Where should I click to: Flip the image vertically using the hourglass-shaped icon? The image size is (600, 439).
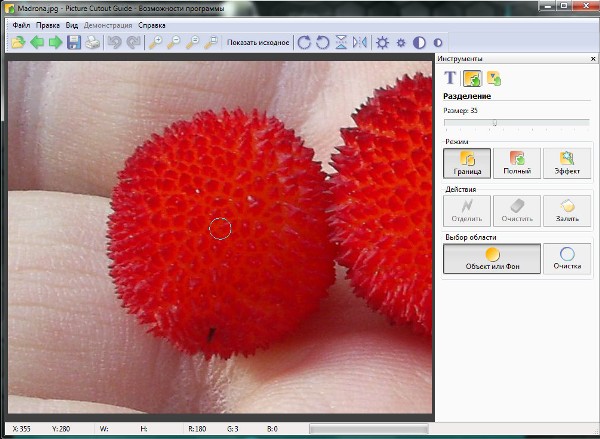point(340,43)
